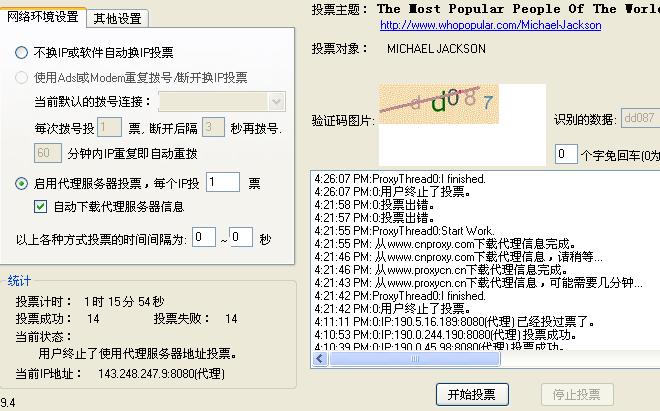Toggle the 自动下载代理服务器信息 checkbox
Viewport: 660px width, 411px height.
41,207
